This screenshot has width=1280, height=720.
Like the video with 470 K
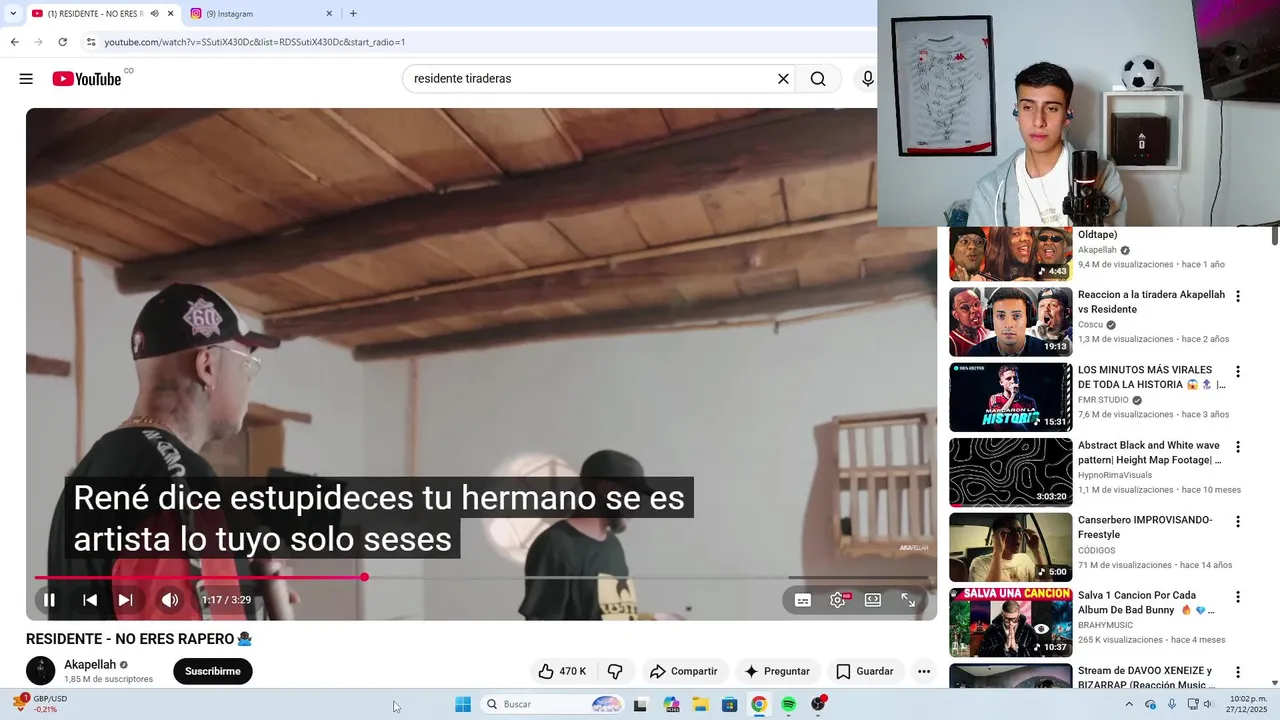pyautogui.click(x=562, y=671)
